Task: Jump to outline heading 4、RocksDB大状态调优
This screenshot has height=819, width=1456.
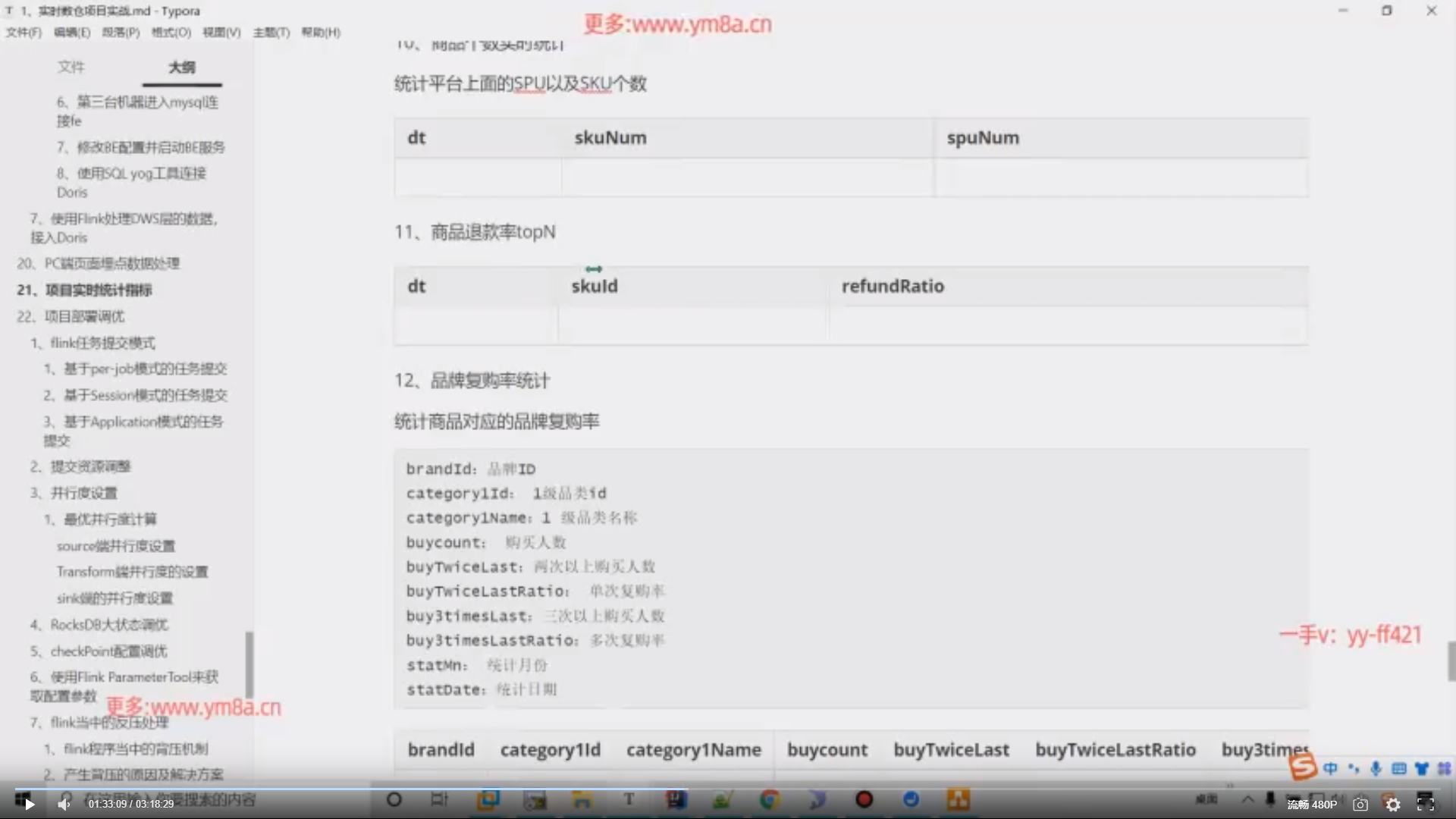Action: coord(99,625)
